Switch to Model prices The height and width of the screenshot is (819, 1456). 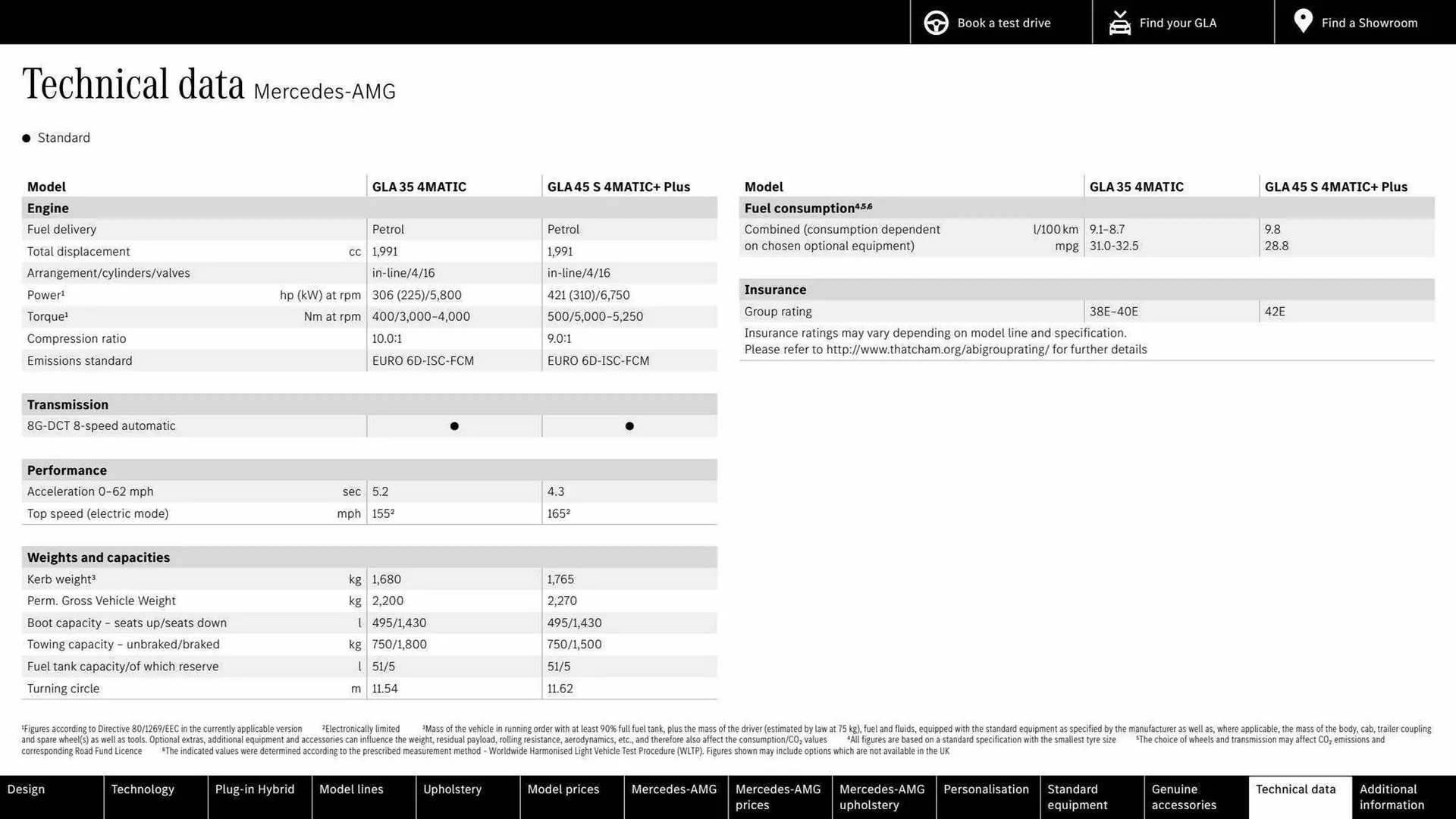click(563, 789)
